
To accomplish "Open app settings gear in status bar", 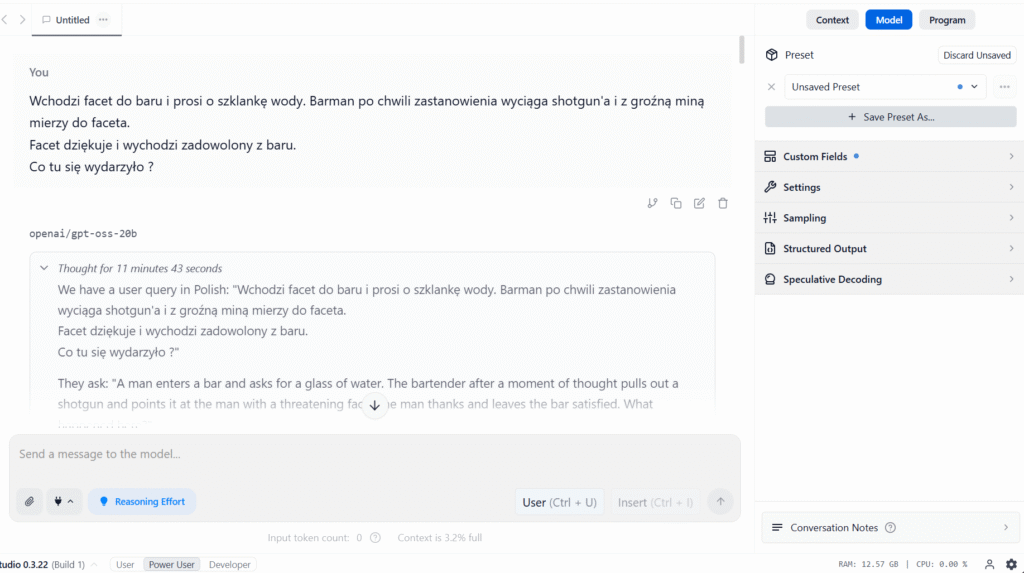I will tap(1011, 564).
